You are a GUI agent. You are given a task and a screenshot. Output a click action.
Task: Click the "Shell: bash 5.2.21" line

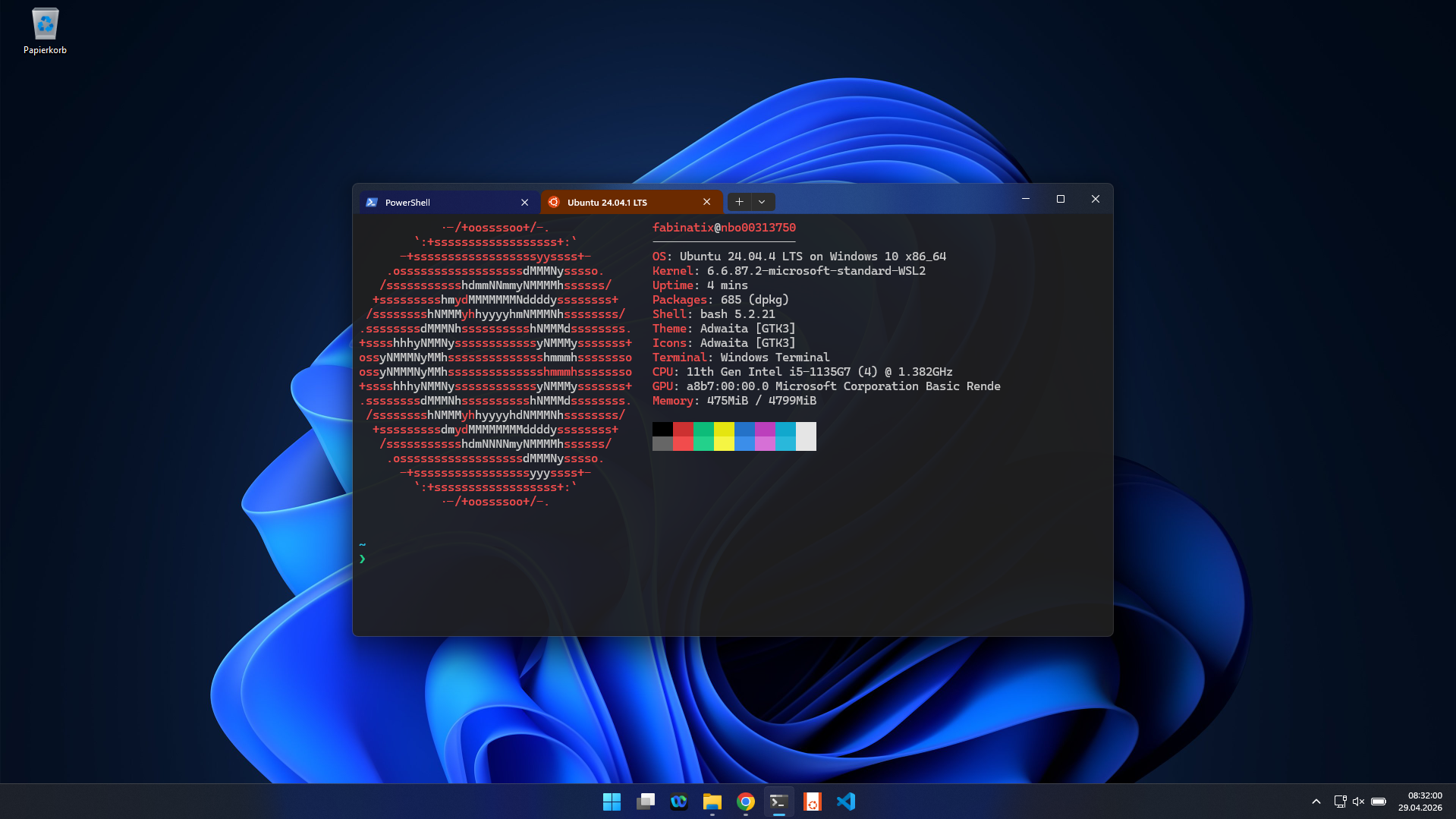click(x=714, y=314)
